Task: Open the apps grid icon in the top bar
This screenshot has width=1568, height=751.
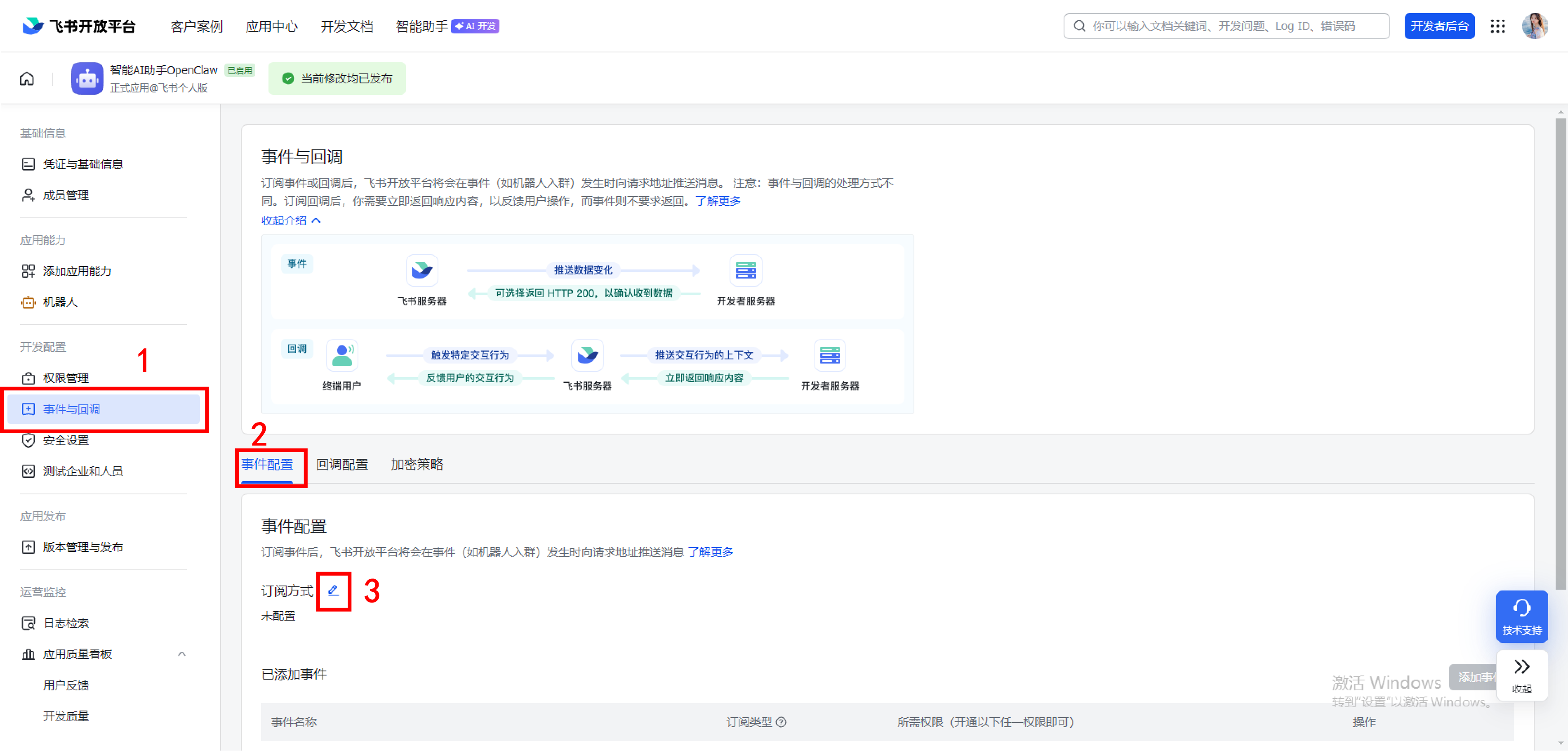Action: pyautogui.click(x=1498, y=26)
